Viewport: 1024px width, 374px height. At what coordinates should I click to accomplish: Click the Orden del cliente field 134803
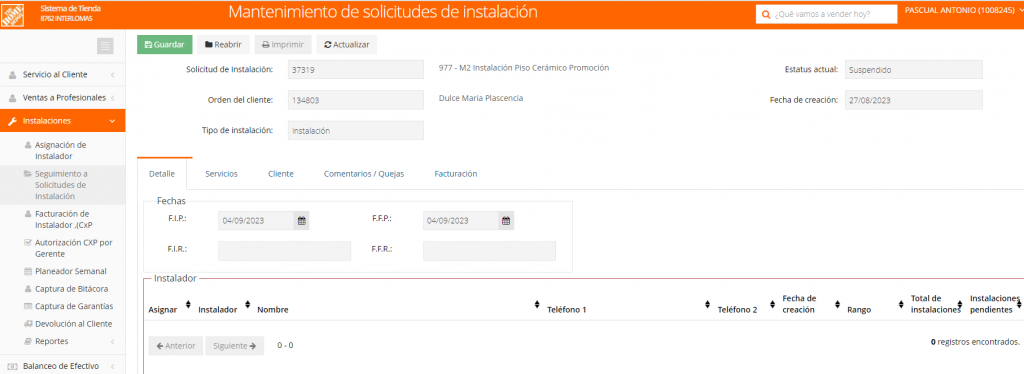[x=356, y=101]
